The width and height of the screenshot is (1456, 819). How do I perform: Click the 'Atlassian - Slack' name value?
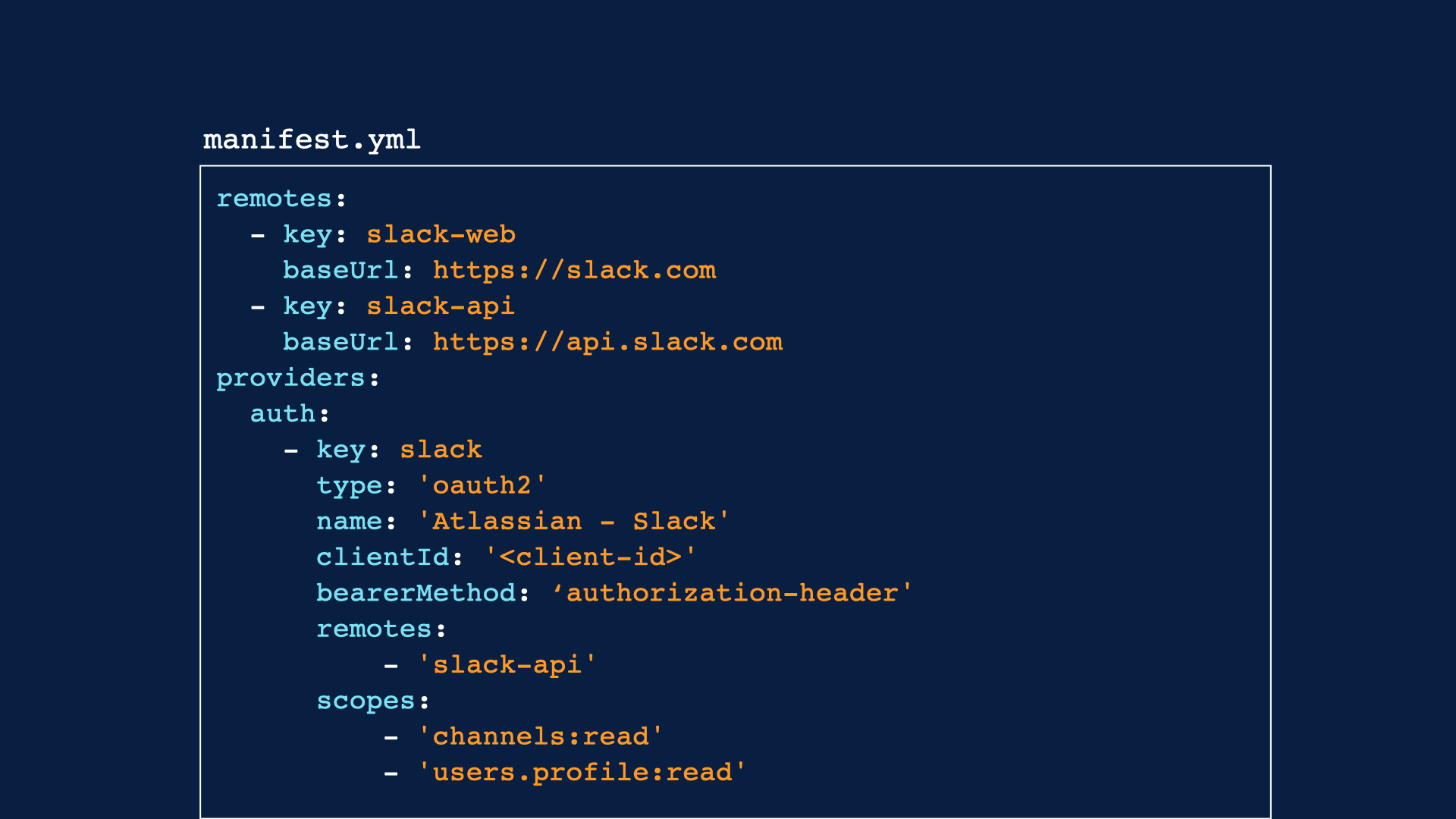coord(573,522)
